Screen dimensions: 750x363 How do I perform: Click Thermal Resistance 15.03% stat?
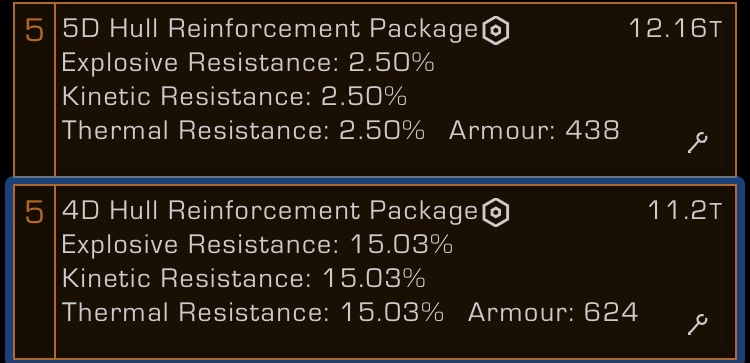(253, 312)
